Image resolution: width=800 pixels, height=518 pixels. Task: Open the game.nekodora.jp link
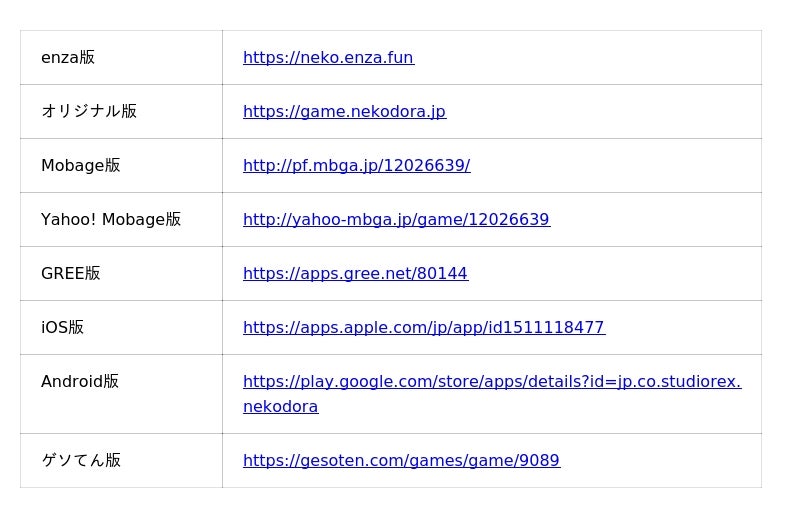coord(344,112)
